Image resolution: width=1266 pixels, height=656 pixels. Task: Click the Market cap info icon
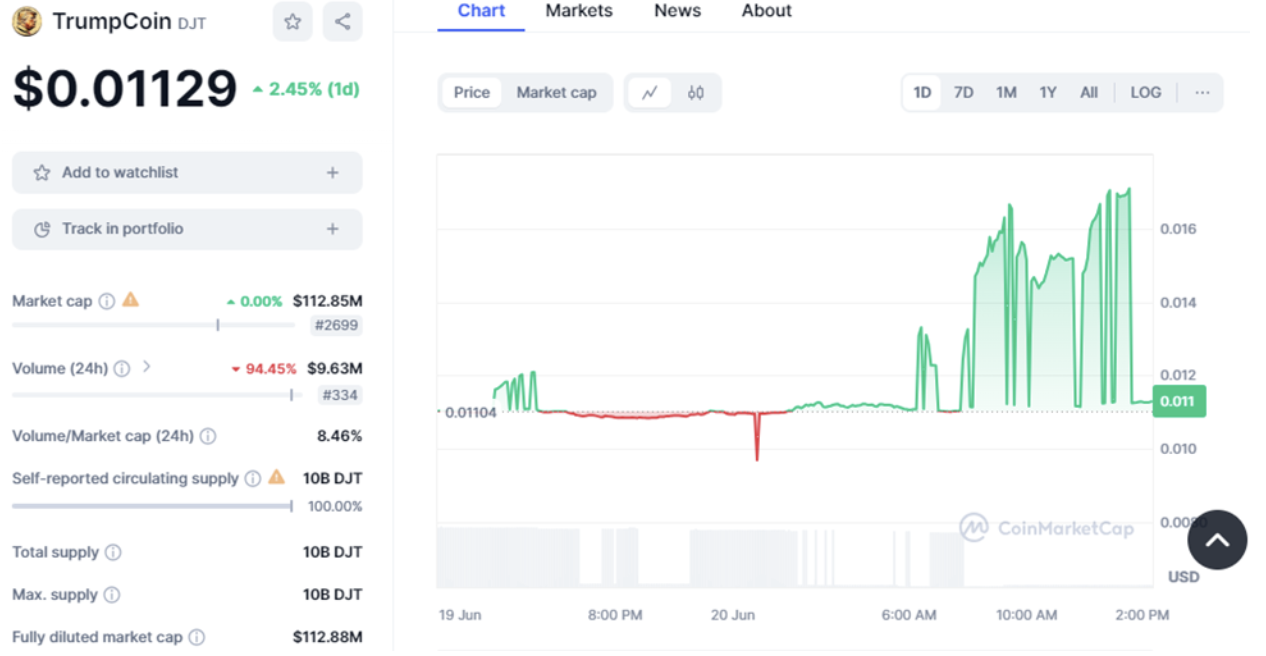(x=107, y=301)
